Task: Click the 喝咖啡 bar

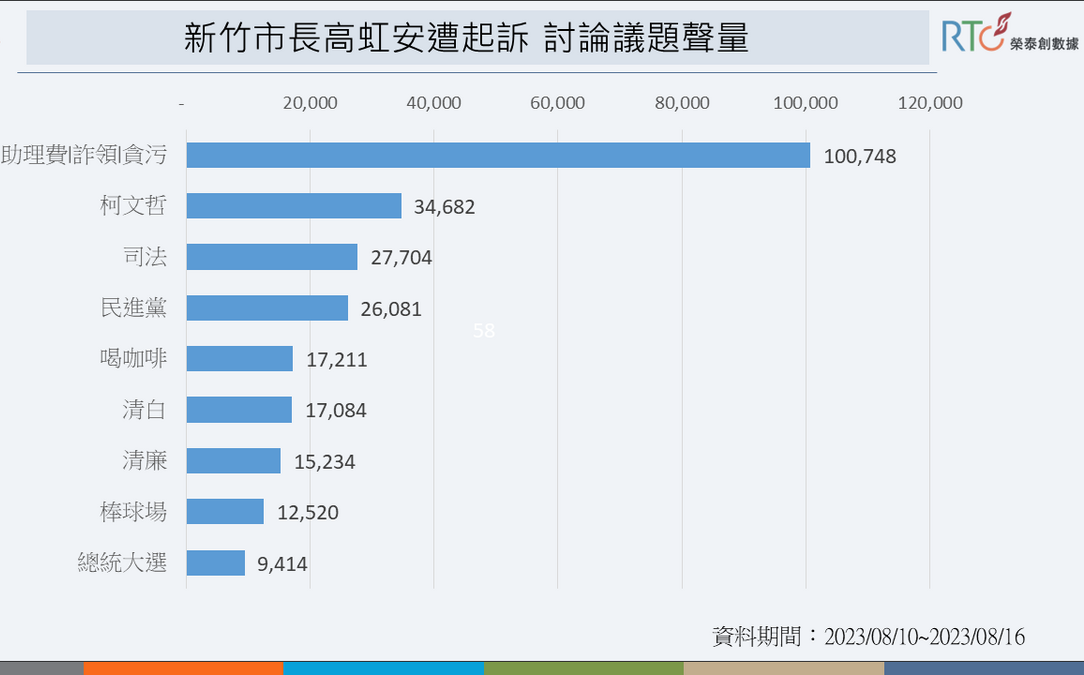Action: [x=239, y=359]
